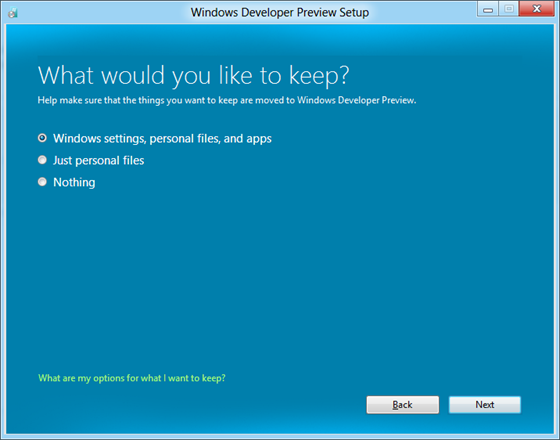This screenshot has width=560, height=440.
Task: Click the 'What would you like to keep?' heading
Action: tap(193, 75)
